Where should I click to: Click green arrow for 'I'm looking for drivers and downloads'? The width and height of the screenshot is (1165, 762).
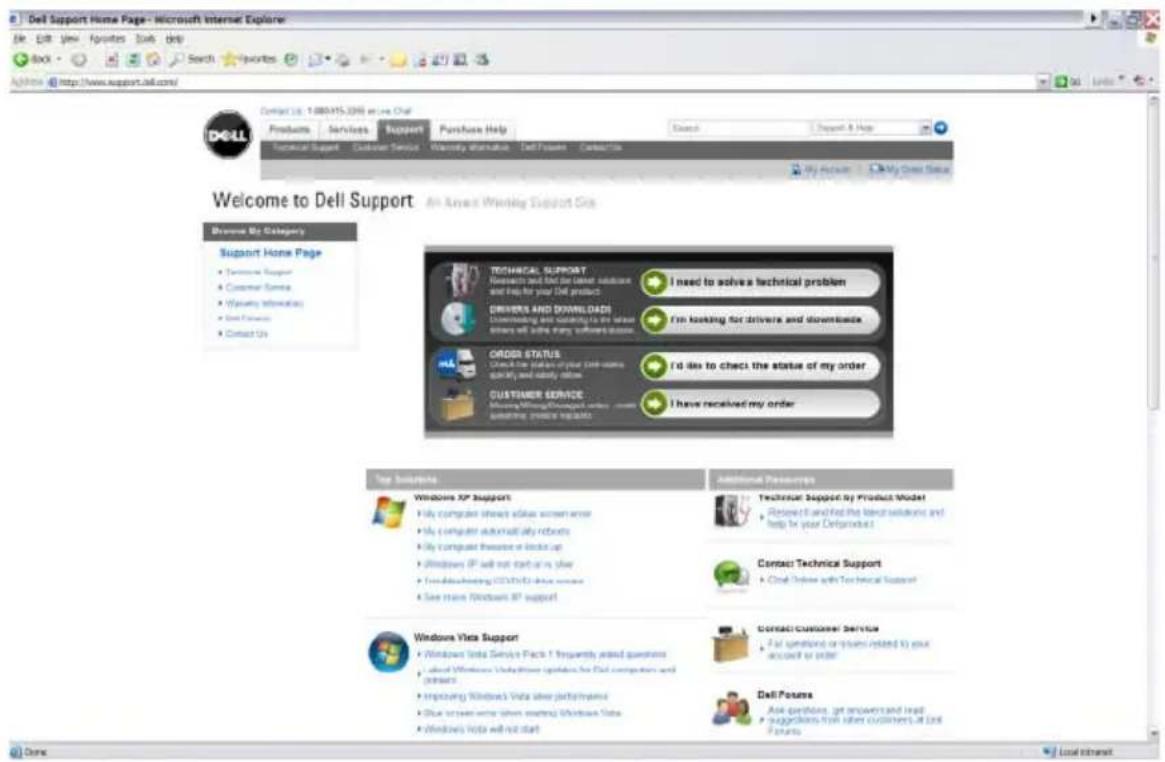click(x=654, y=319)
